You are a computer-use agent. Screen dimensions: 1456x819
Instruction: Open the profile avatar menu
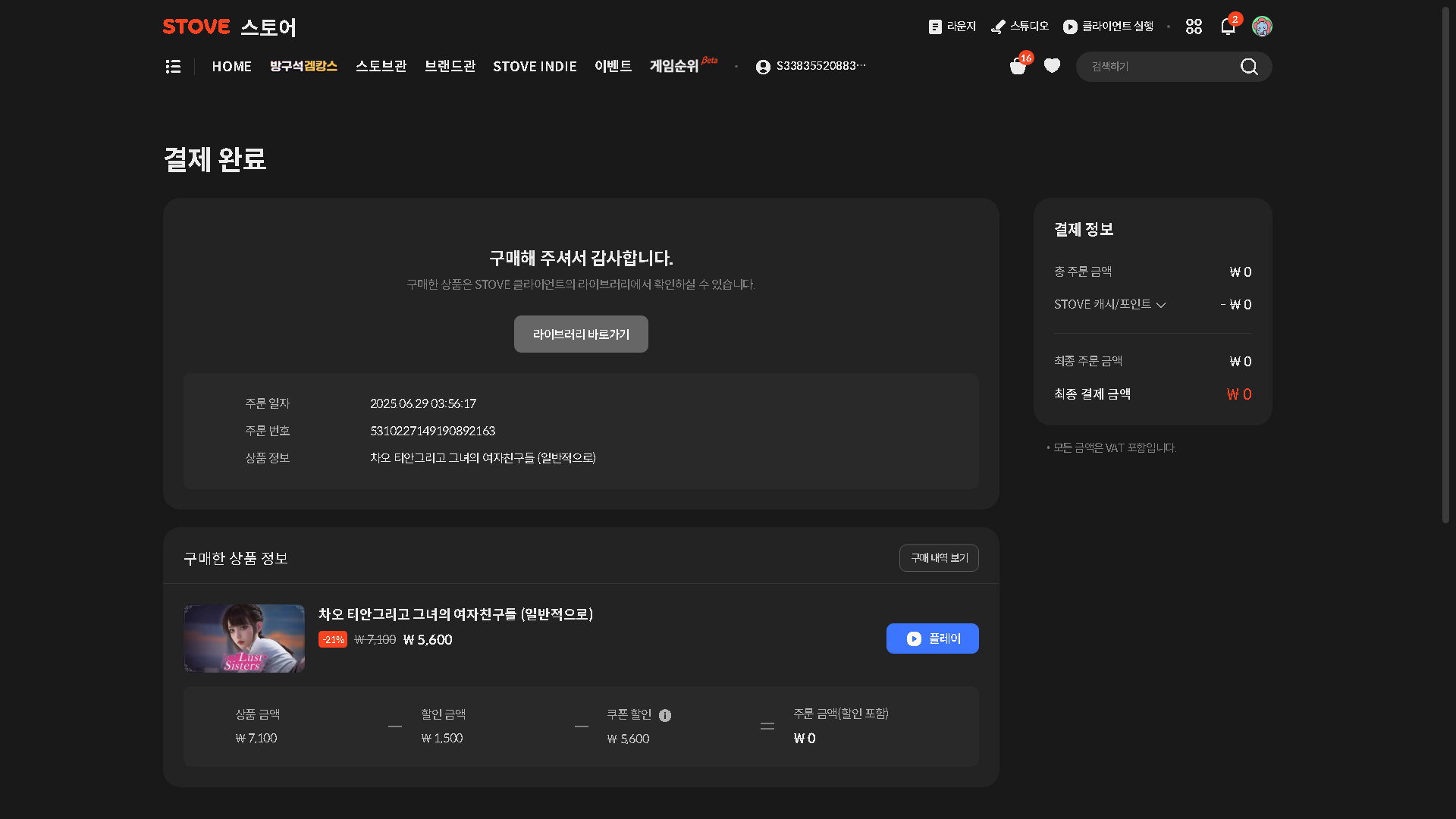[1262, 27]
